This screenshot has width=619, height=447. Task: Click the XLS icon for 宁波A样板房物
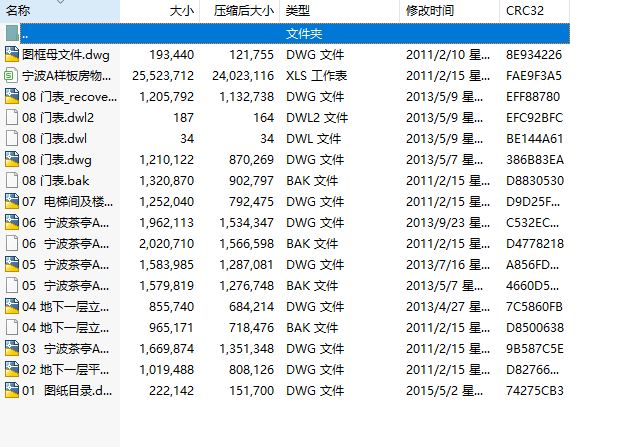[12, 76]
